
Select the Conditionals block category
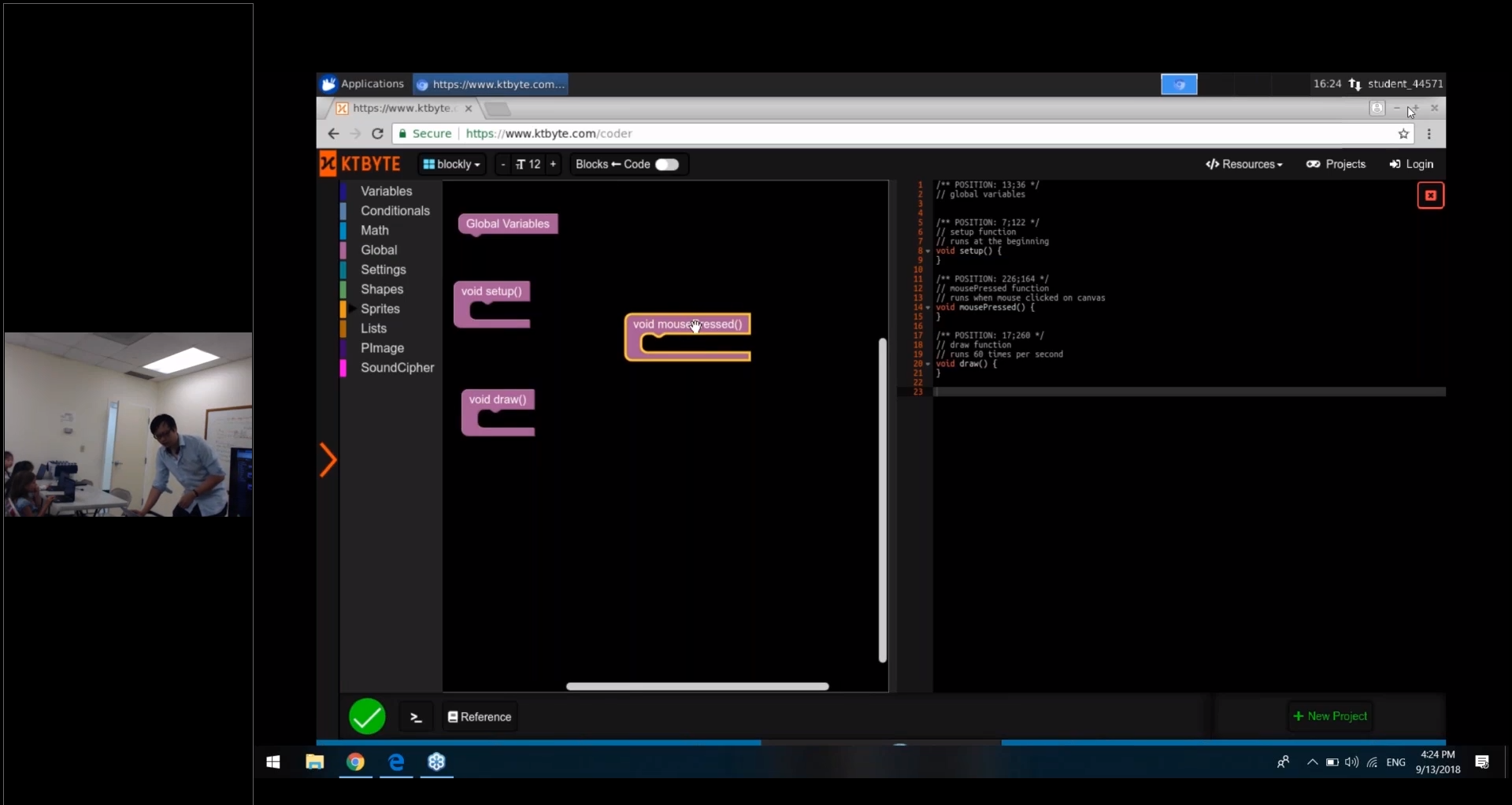tap(395, 211)
